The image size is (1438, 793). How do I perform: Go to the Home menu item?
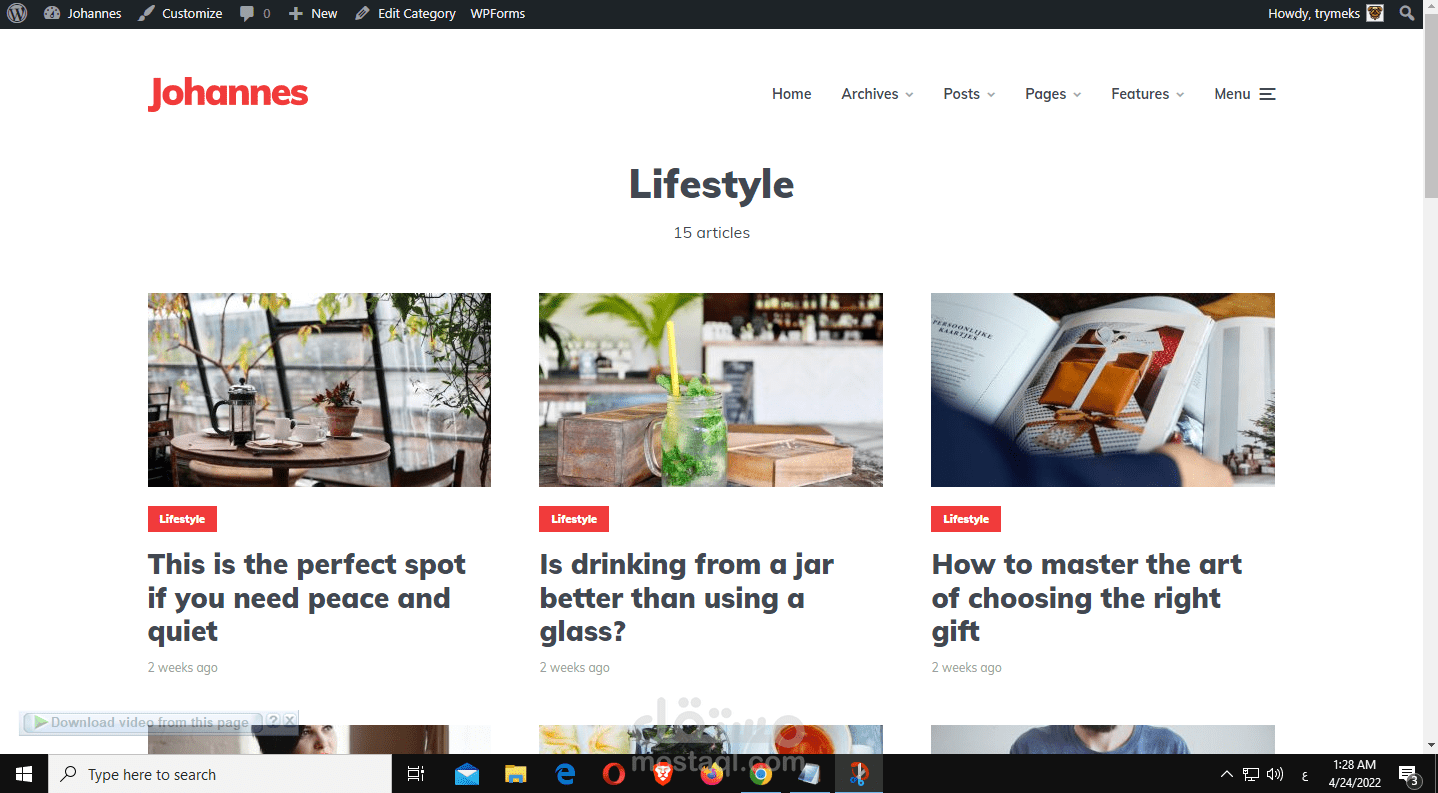click(x=791, y=94)
